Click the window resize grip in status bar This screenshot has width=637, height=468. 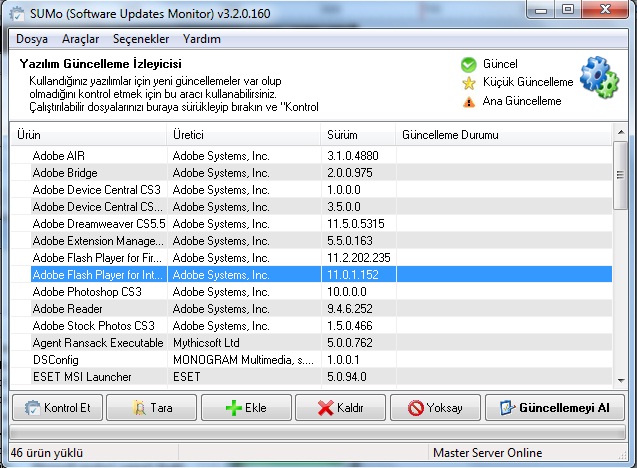[621, 455]
